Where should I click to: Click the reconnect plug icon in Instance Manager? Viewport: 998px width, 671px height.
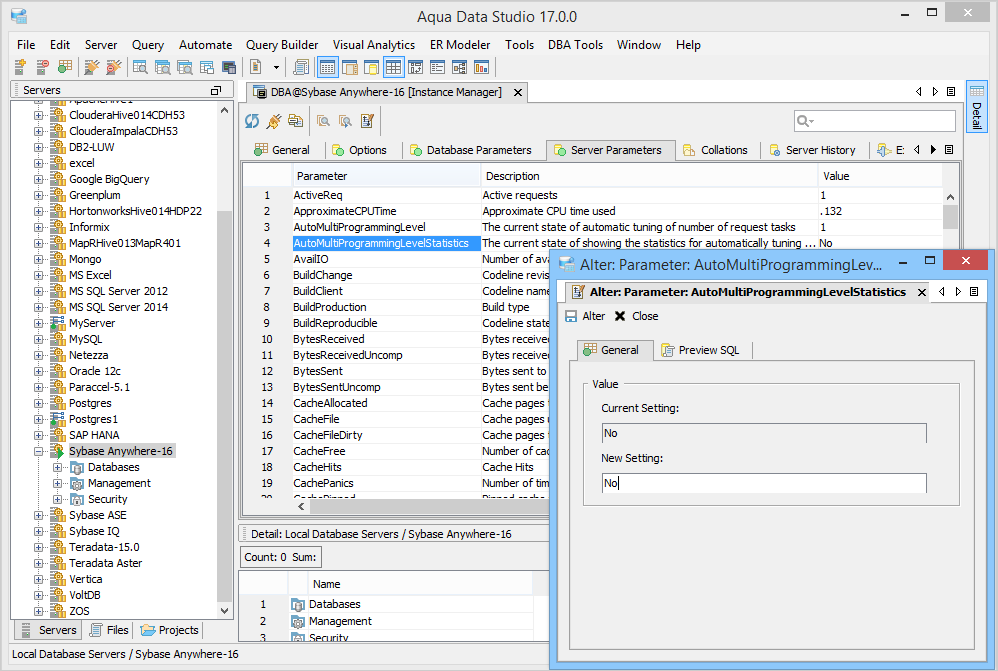point(274,121)
